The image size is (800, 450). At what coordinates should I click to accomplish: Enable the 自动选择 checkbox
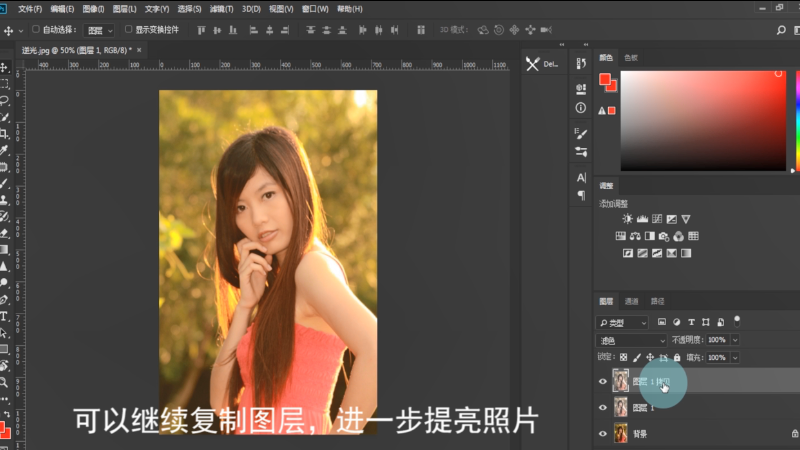tap(36, 29)
